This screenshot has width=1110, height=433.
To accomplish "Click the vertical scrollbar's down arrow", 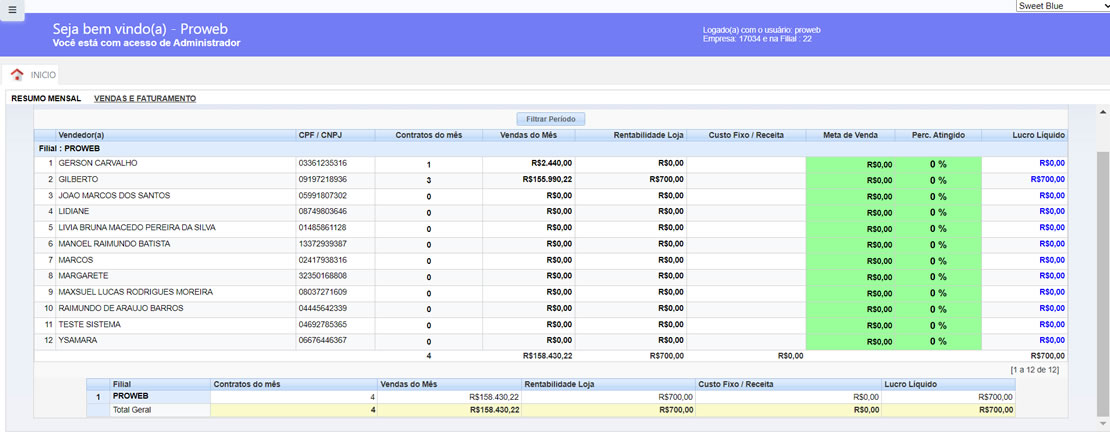I will pyautogui.click(x=1103, y=423).
